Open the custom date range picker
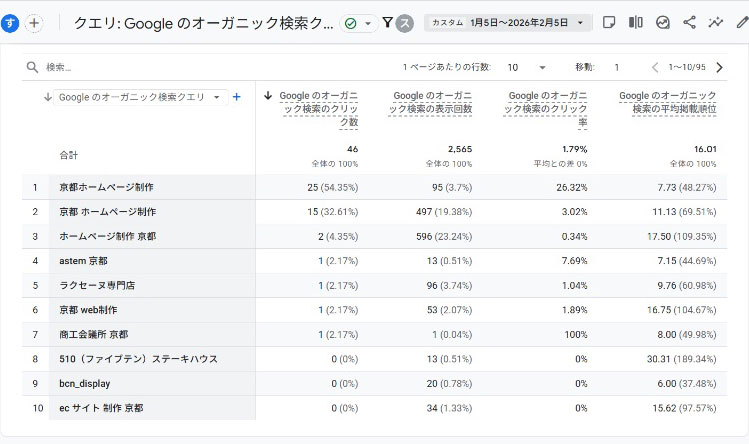The height and width of the screenshot is (444, 749). [x=508, y=23]
